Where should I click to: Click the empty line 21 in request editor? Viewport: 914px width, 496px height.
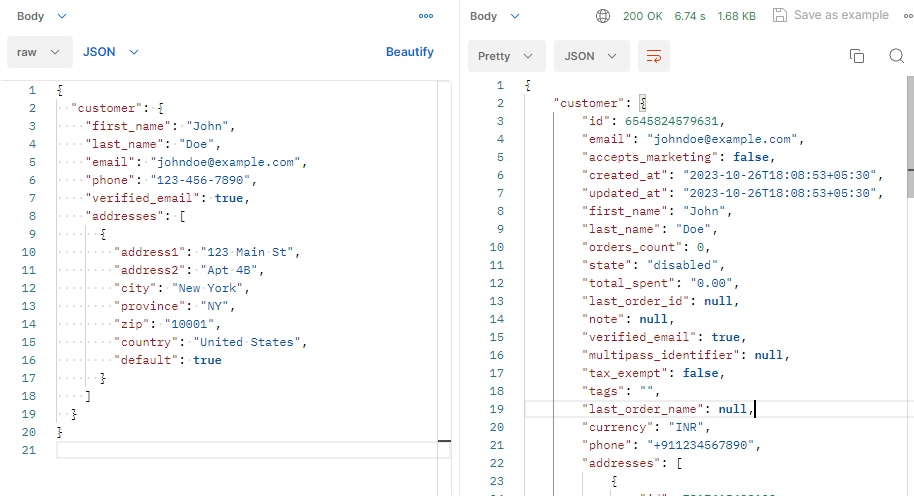point(250,450)
